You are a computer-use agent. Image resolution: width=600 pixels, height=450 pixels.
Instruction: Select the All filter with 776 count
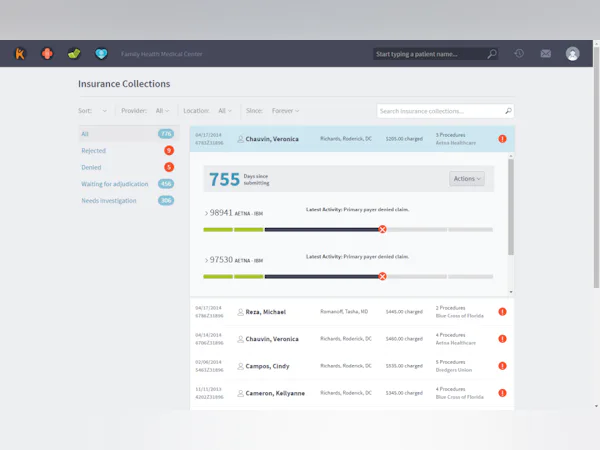pyautogui.click(x=127, y=134)
